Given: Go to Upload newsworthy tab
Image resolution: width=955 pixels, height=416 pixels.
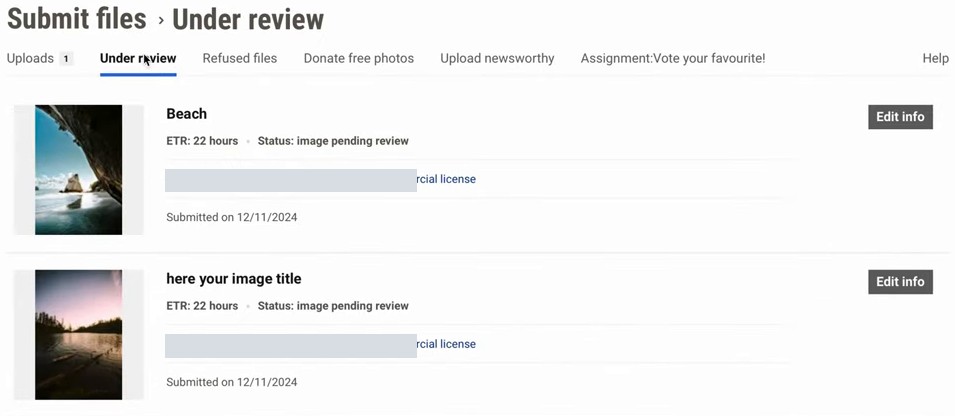Looking at the screenshot, I should pos(497,58).
